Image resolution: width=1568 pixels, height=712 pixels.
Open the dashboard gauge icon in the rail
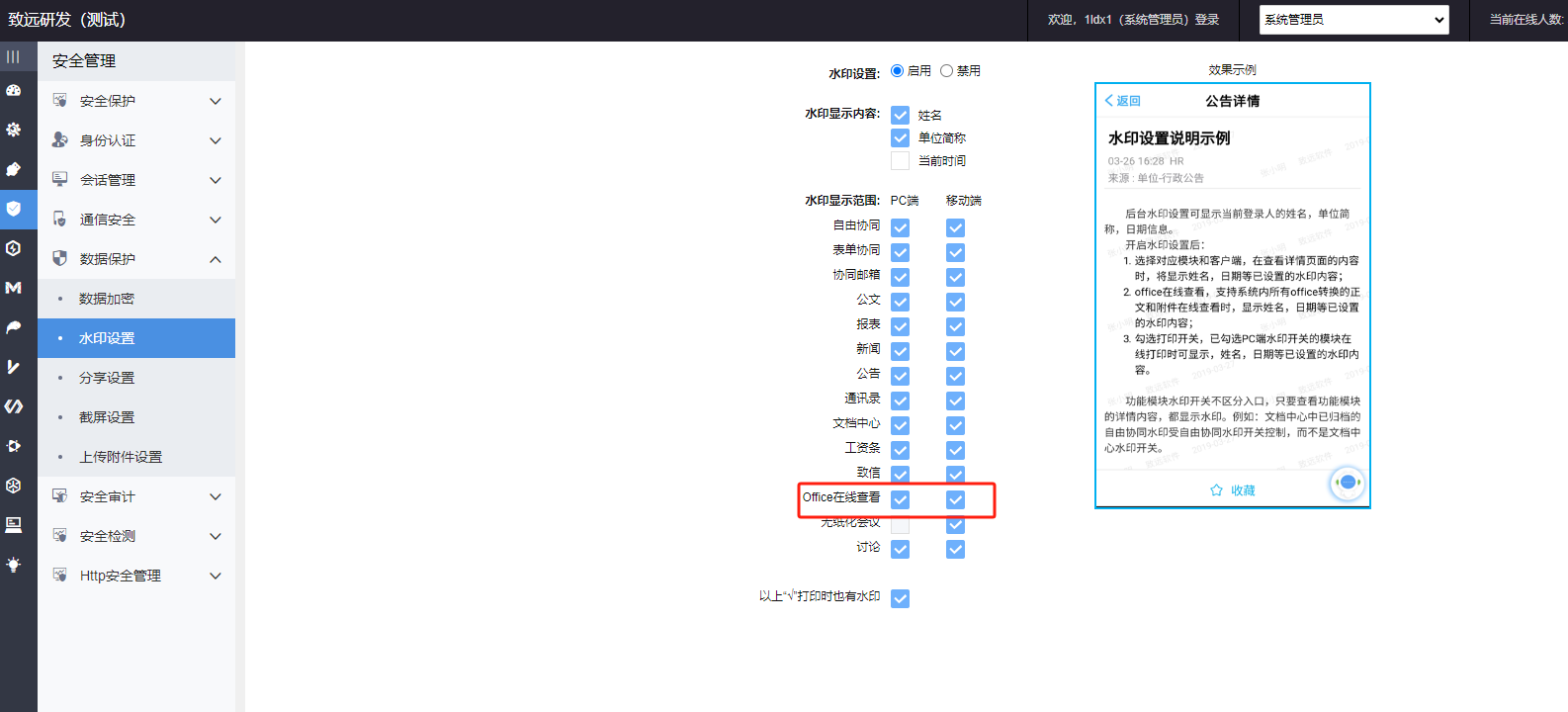13,90
